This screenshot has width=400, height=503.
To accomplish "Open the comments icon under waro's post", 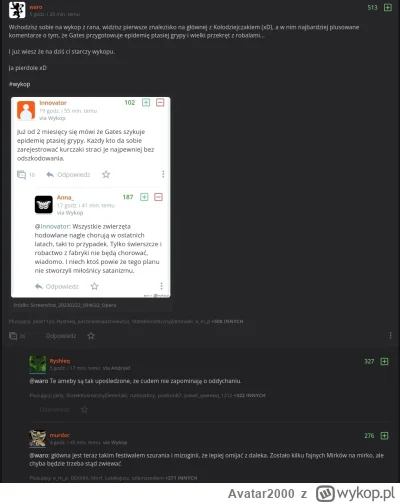I will 13,336.
